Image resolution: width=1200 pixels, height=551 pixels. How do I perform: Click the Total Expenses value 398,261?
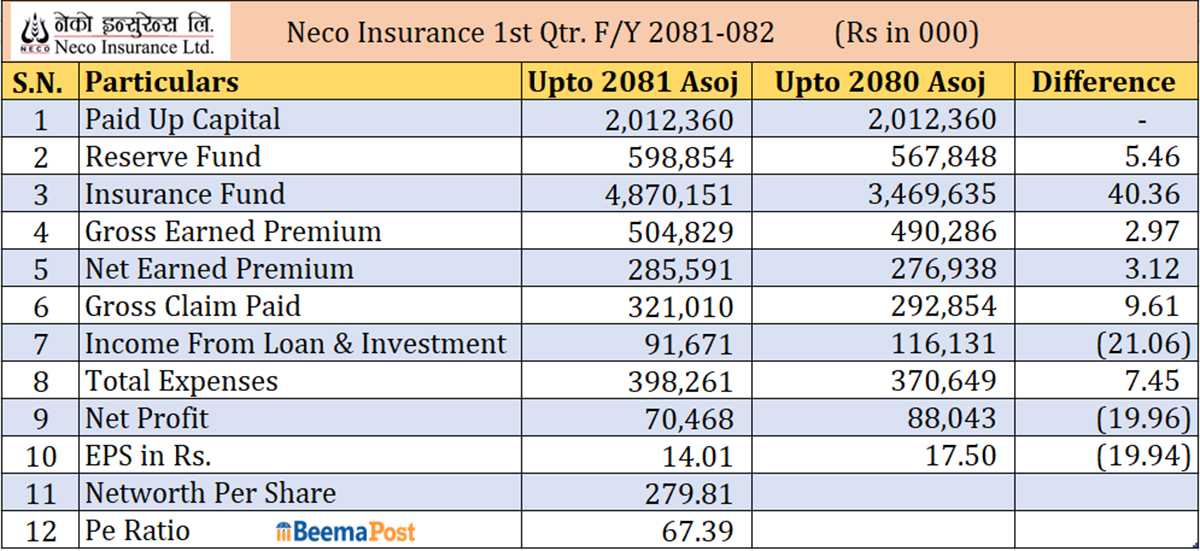point(682,382)
